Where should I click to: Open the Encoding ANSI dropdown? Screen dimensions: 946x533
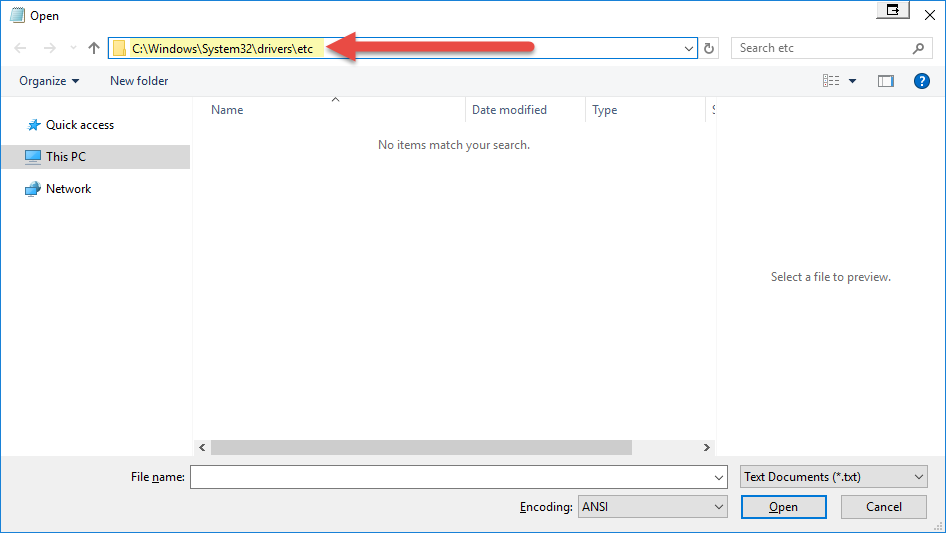coord(652,507)
